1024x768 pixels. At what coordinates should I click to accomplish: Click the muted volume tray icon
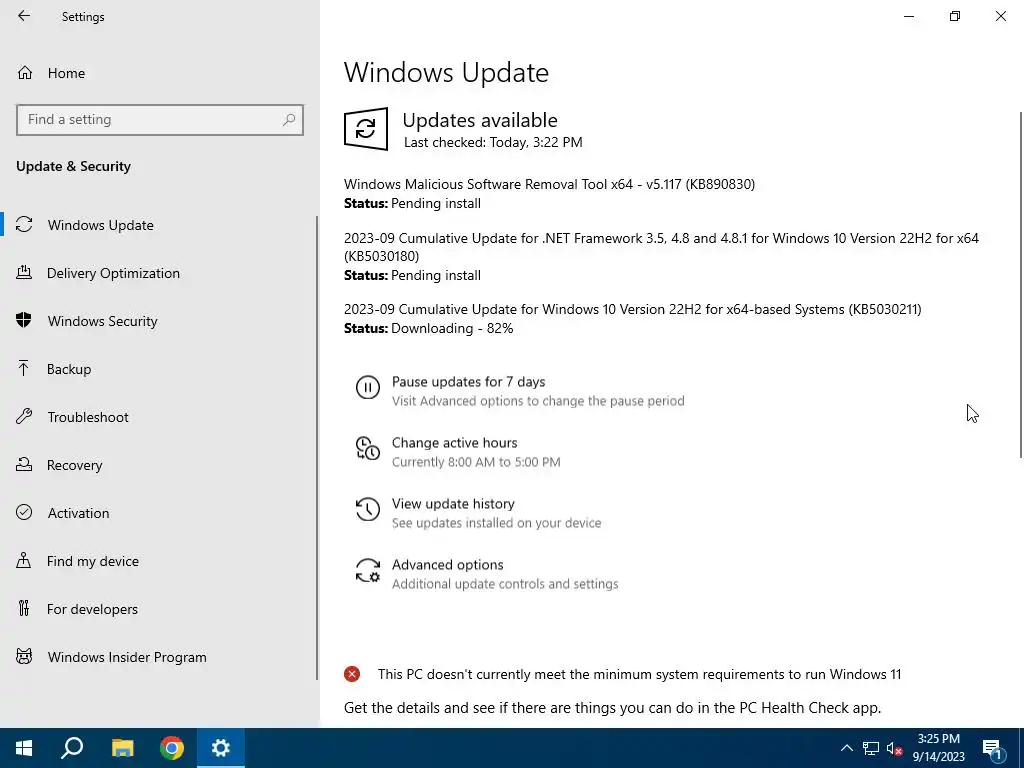pos(895,748)
